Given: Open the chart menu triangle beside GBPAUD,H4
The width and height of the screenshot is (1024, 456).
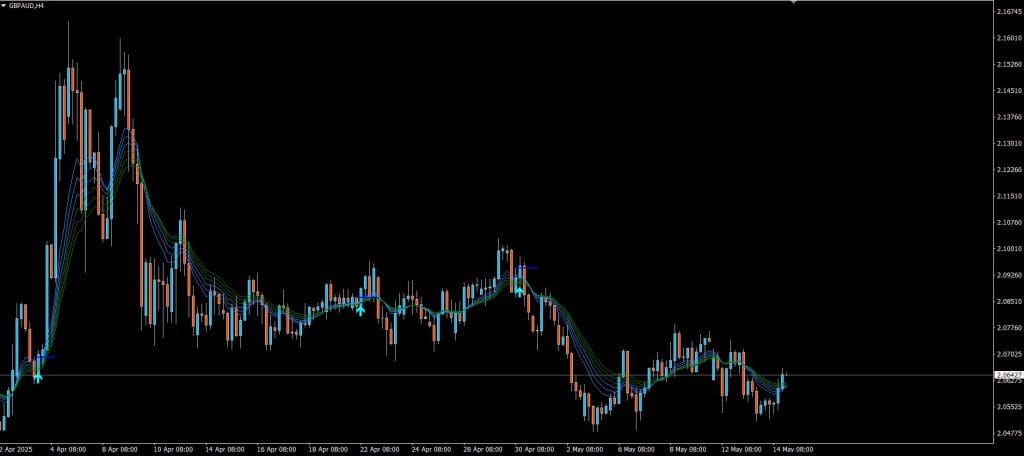Looking at the screenshot, I should coord(4,5).
